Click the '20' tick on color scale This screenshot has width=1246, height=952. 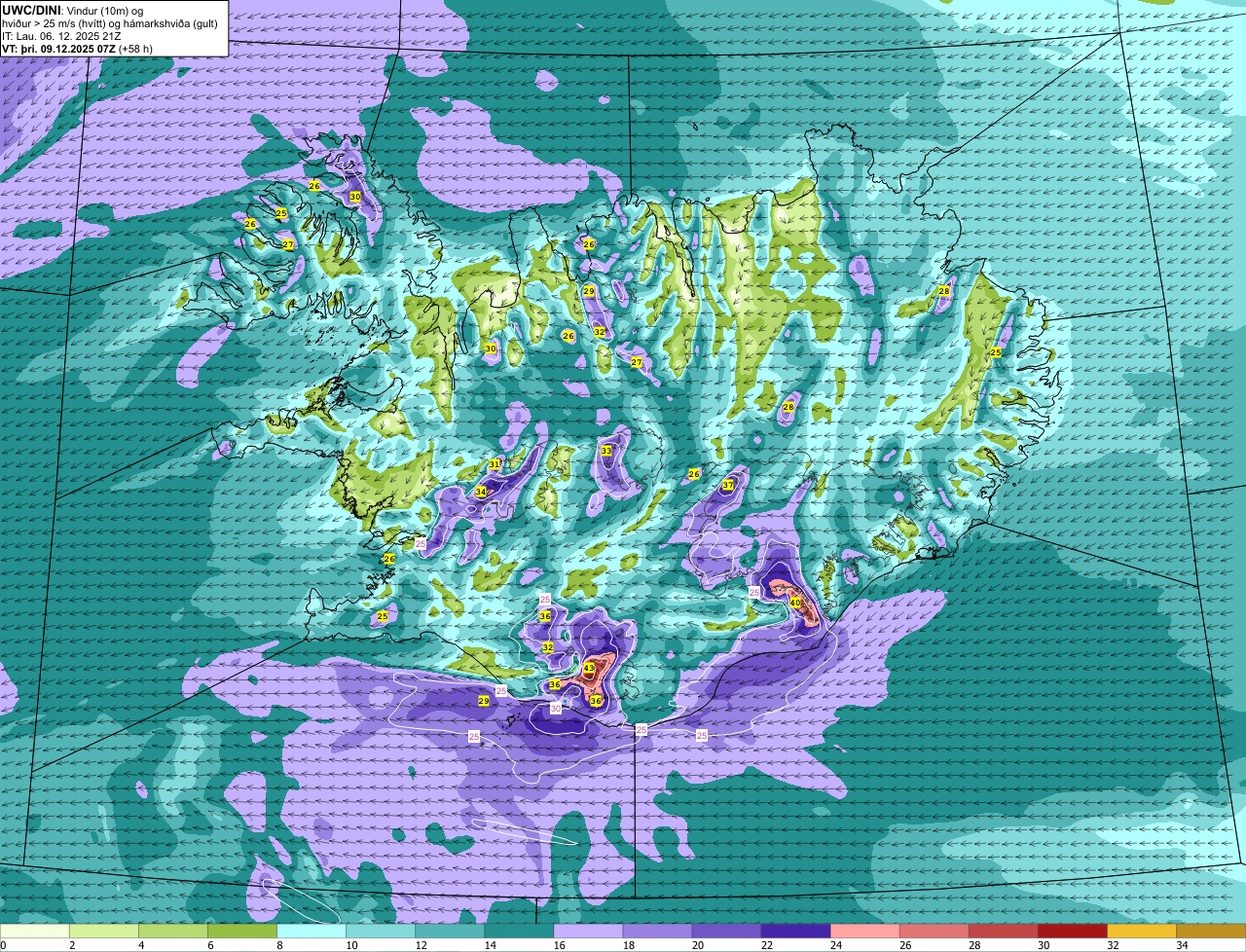pyautogui.click(x=696, y=945)
